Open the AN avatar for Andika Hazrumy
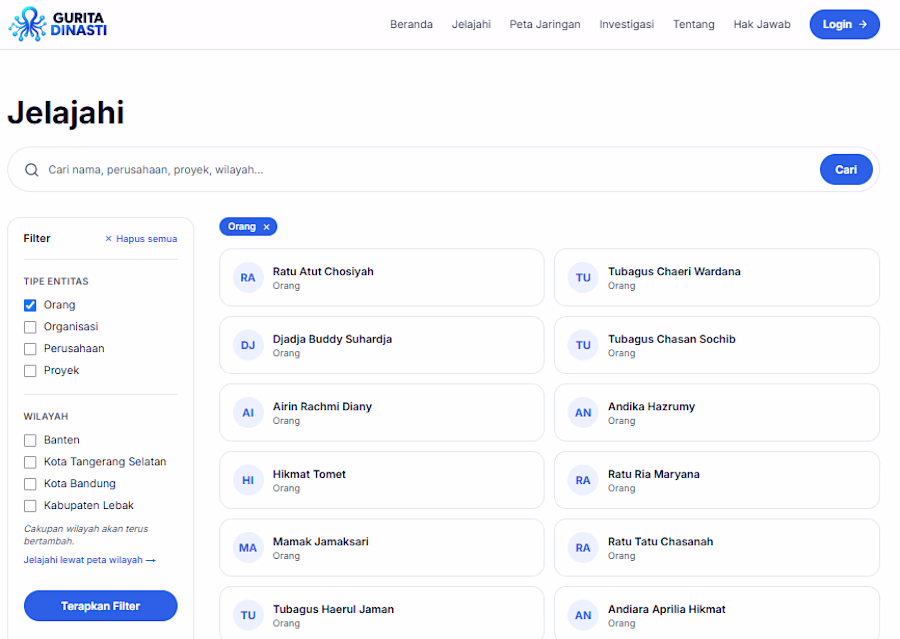The image size is (900, 639). pyautogui.click(x=583, y=413)
